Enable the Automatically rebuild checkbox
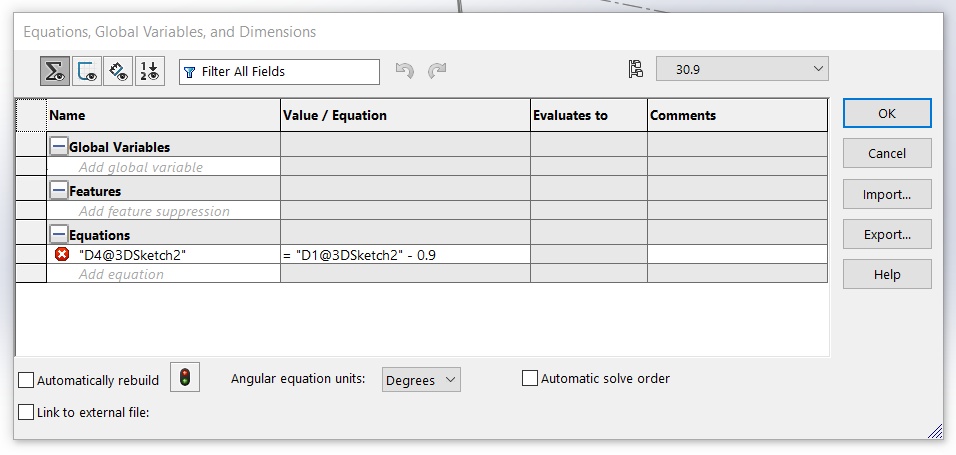Viewport: 956px width, 455px height. pos(26,380)
